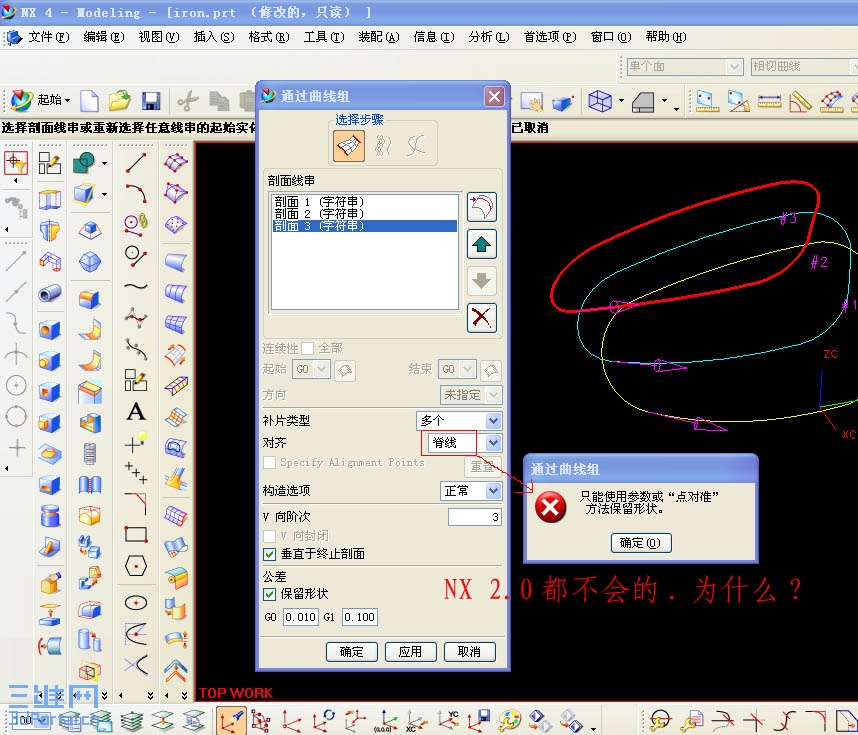Toggle the Specify Alignment Points checkbox
This screenshot has width=858, height=735.
coord(269,462)
